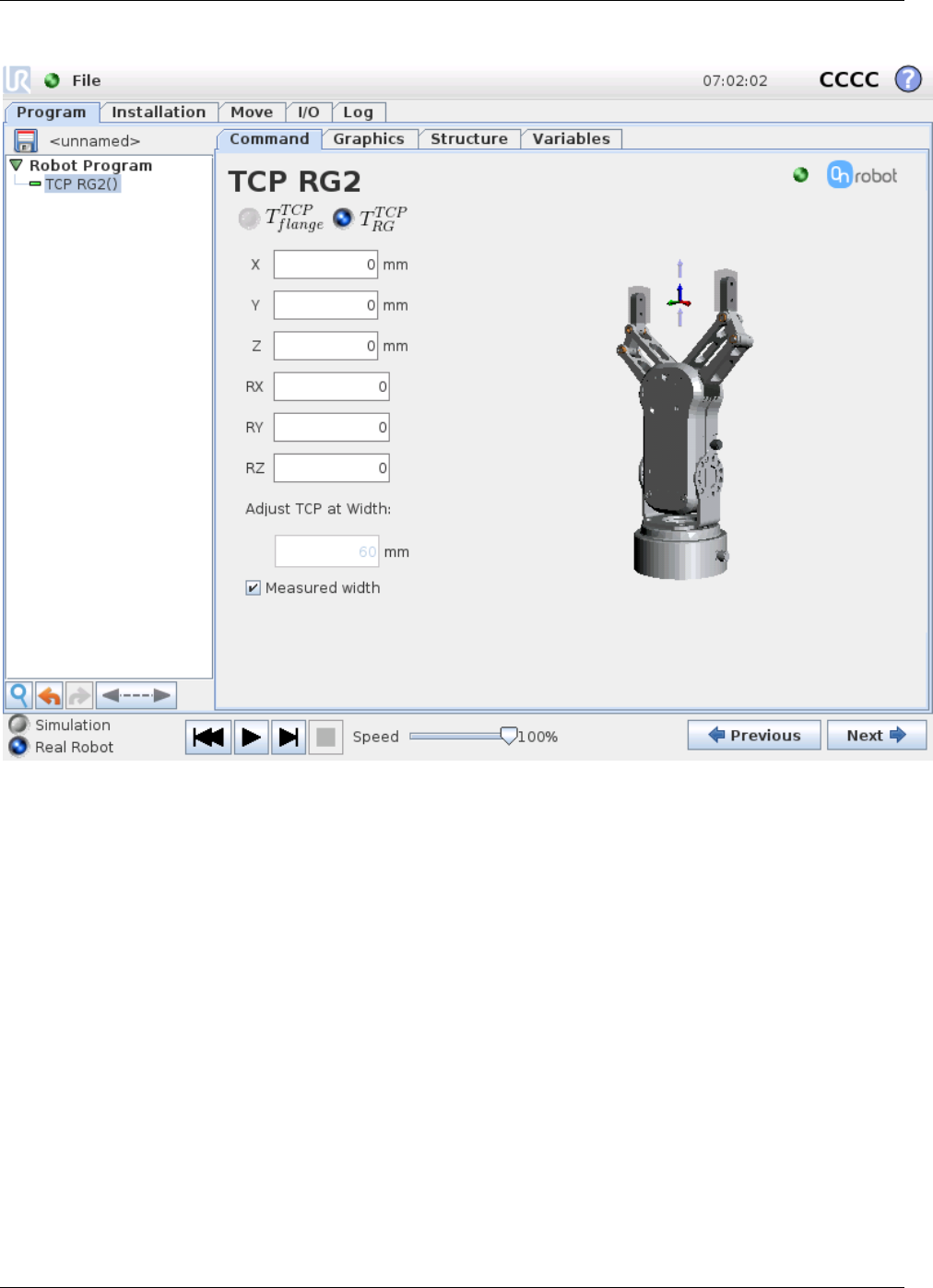This screenshot has width=933, height=1288.
Task: Click the Z offset input field
Action: [x=325, y=346]
